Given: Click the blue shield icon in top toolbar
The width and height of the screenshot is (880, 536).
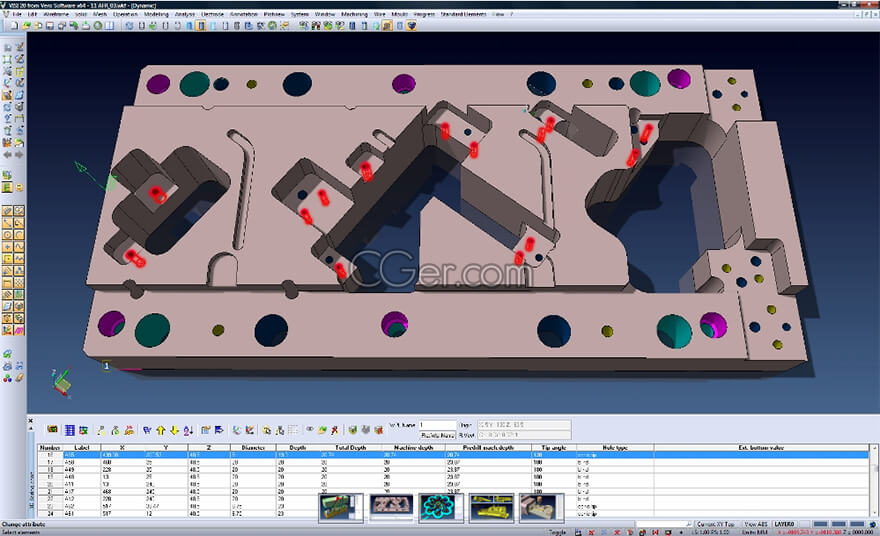Looking at the screenshot, I should point(411,25).
